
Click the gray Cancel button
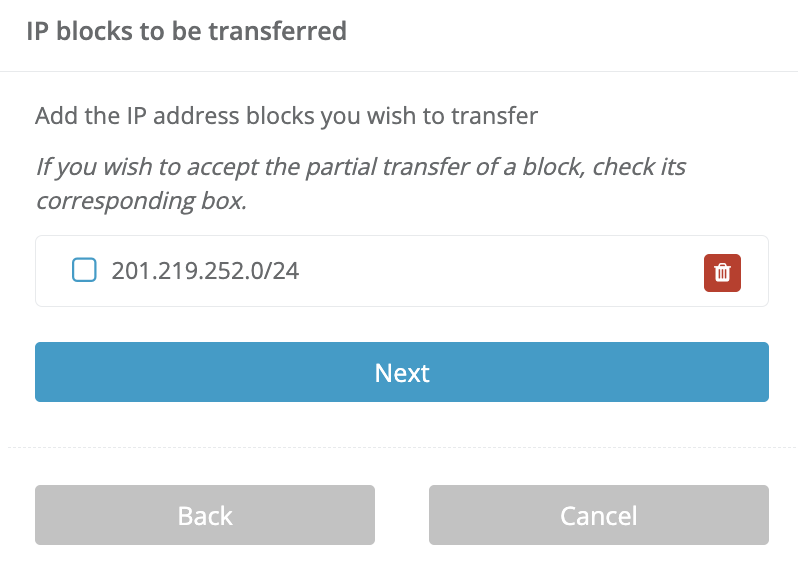[x=598, y=515]
